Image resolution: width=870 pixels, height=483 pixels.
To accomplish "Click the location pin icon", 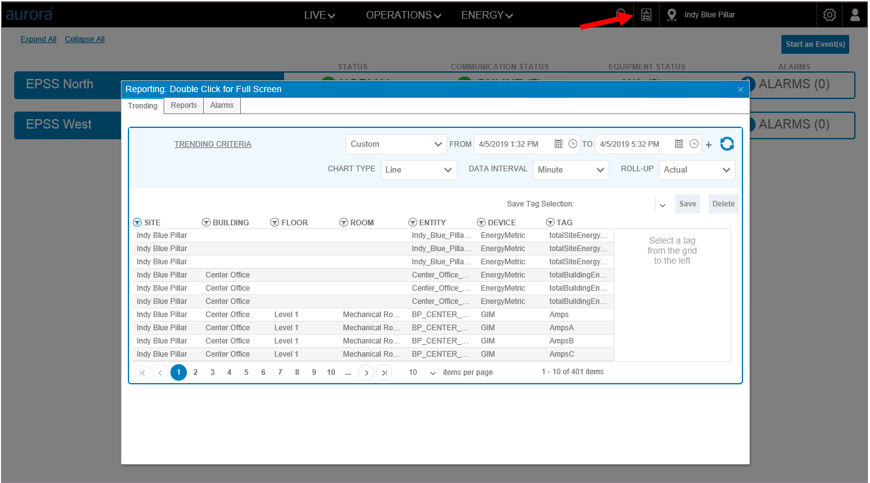I will pyautogui.click(x=671, y=15).
